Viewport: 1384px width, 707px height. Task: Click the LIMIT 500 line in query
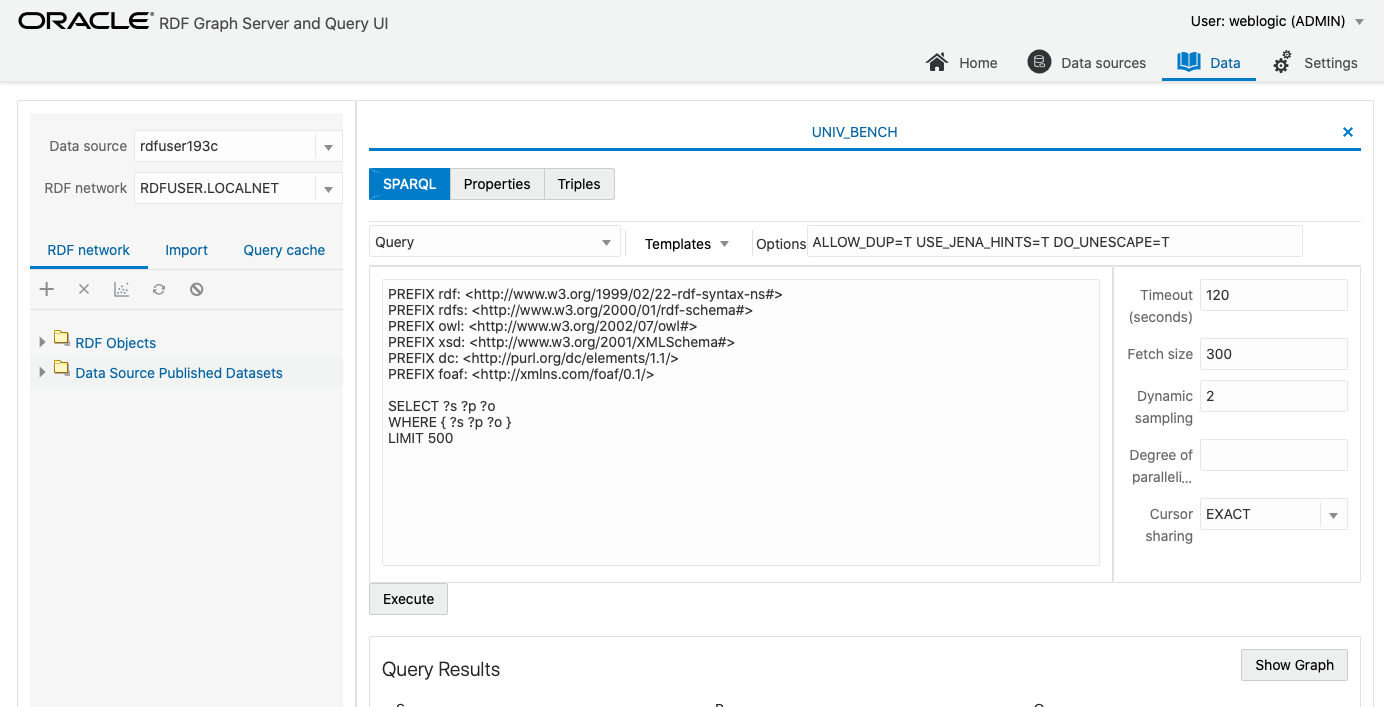(x=421, y=438)
